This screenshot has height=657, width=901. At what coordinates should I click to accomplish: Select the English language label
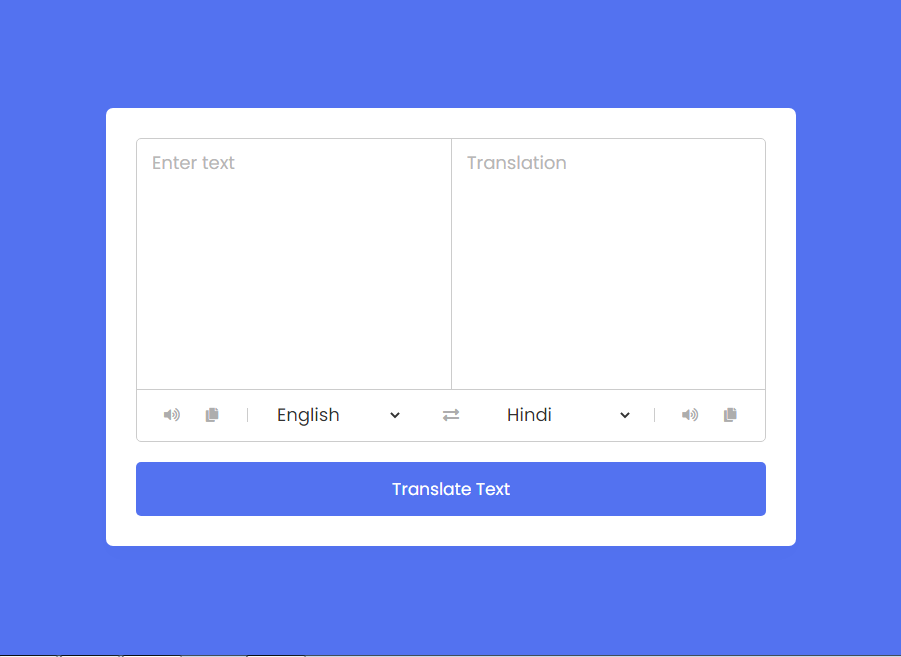[x=308, y=415]
